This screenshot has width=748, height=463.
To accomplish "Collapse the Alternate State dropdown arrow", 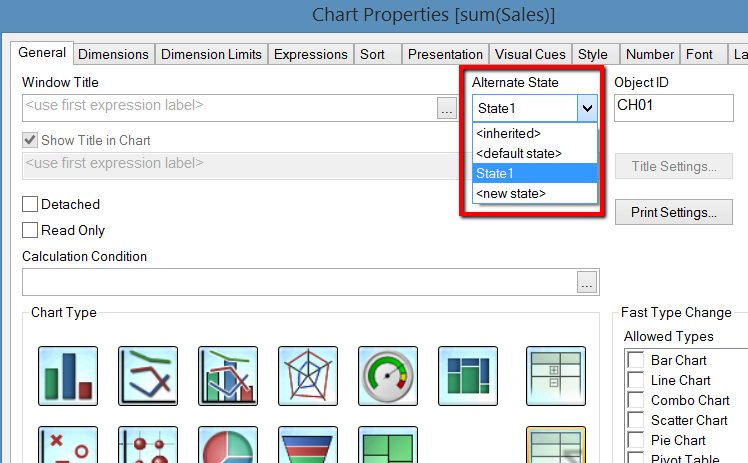I will [586, 108].
